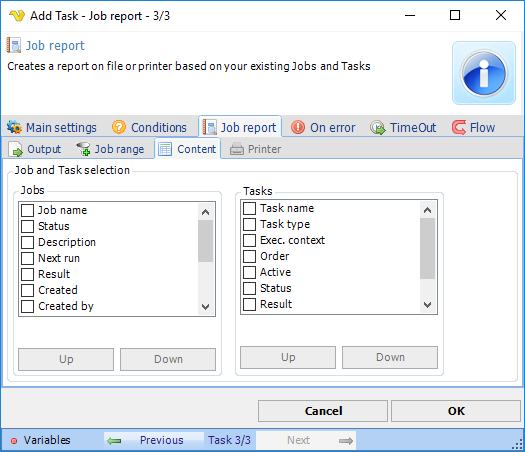The width and height of the screenshot is (525, 452).
Task: Tick the Jobs Result checkbox
Action: (x=27, y=274)
